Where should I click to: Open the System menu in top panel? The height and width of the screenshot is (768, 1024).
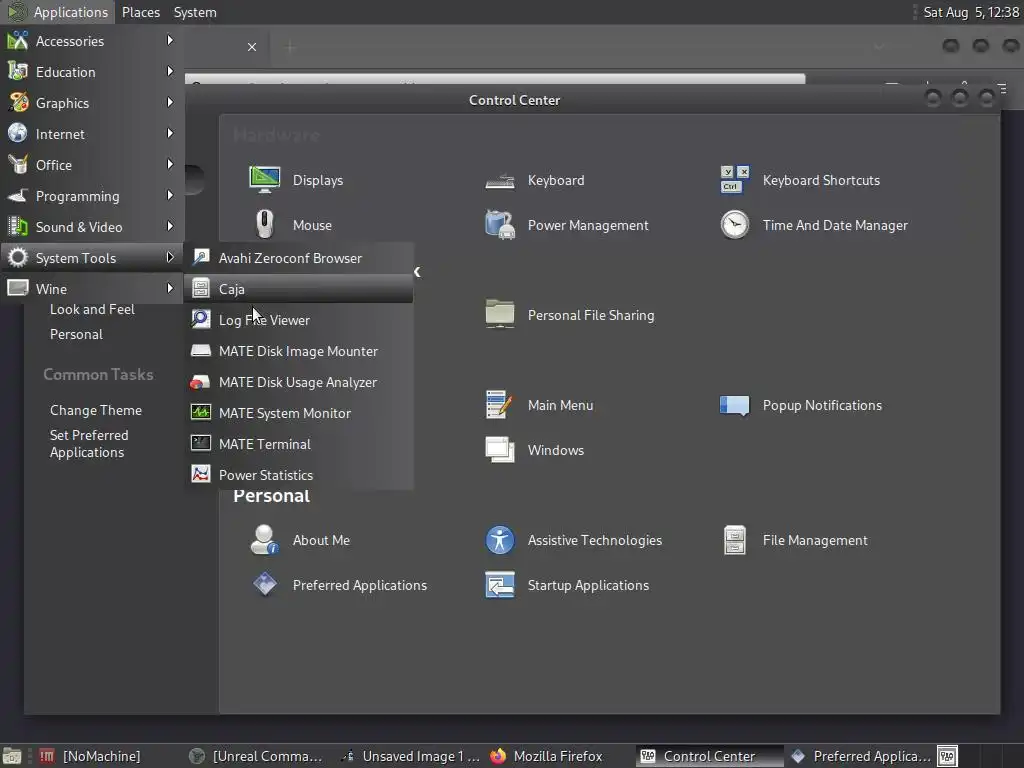[195, 12]
